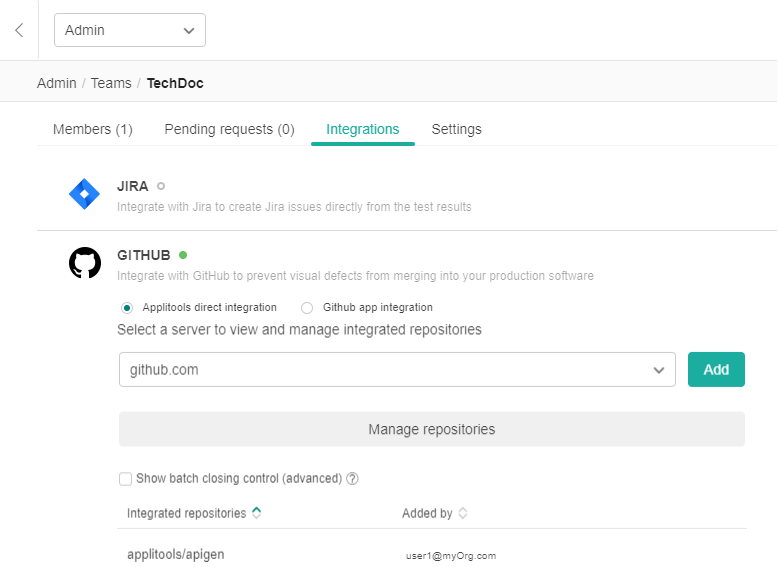
Task: Click the Jira logo icon
Action: [x=84, y=194]
